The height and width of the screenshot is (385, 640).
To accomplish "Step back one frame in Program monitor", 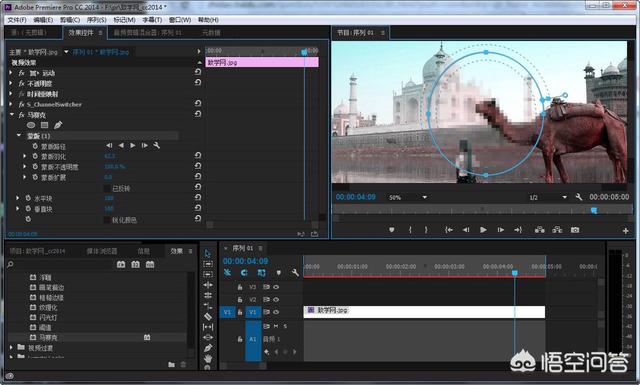I will (466, 230).
